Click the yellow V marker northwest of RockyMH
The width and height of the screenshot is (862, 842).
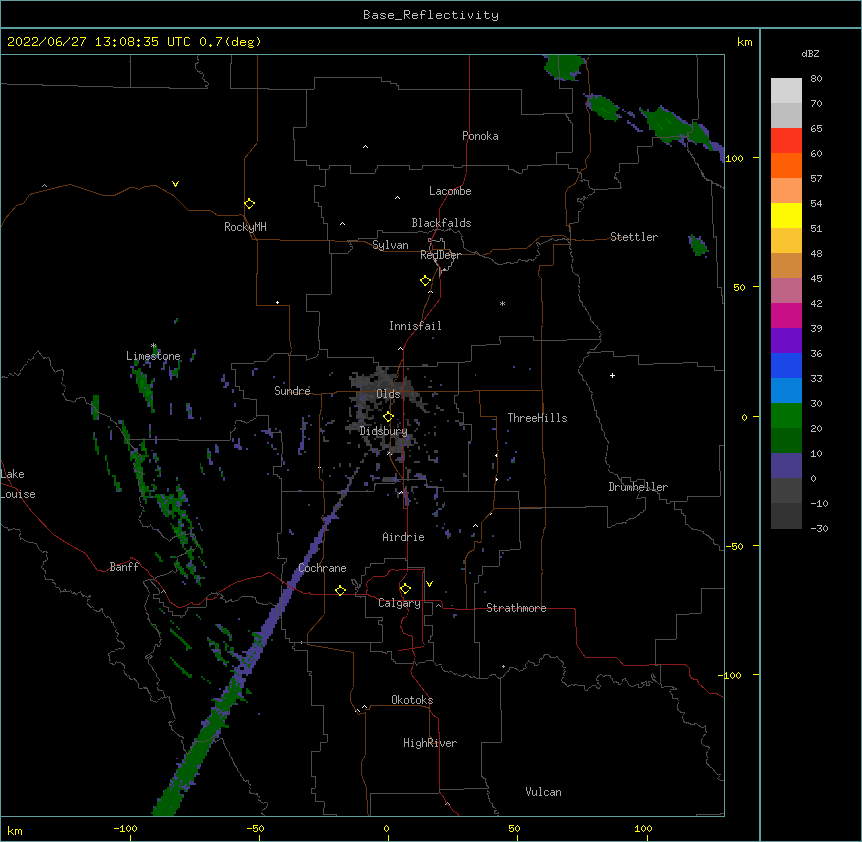[x=175, y=184]
